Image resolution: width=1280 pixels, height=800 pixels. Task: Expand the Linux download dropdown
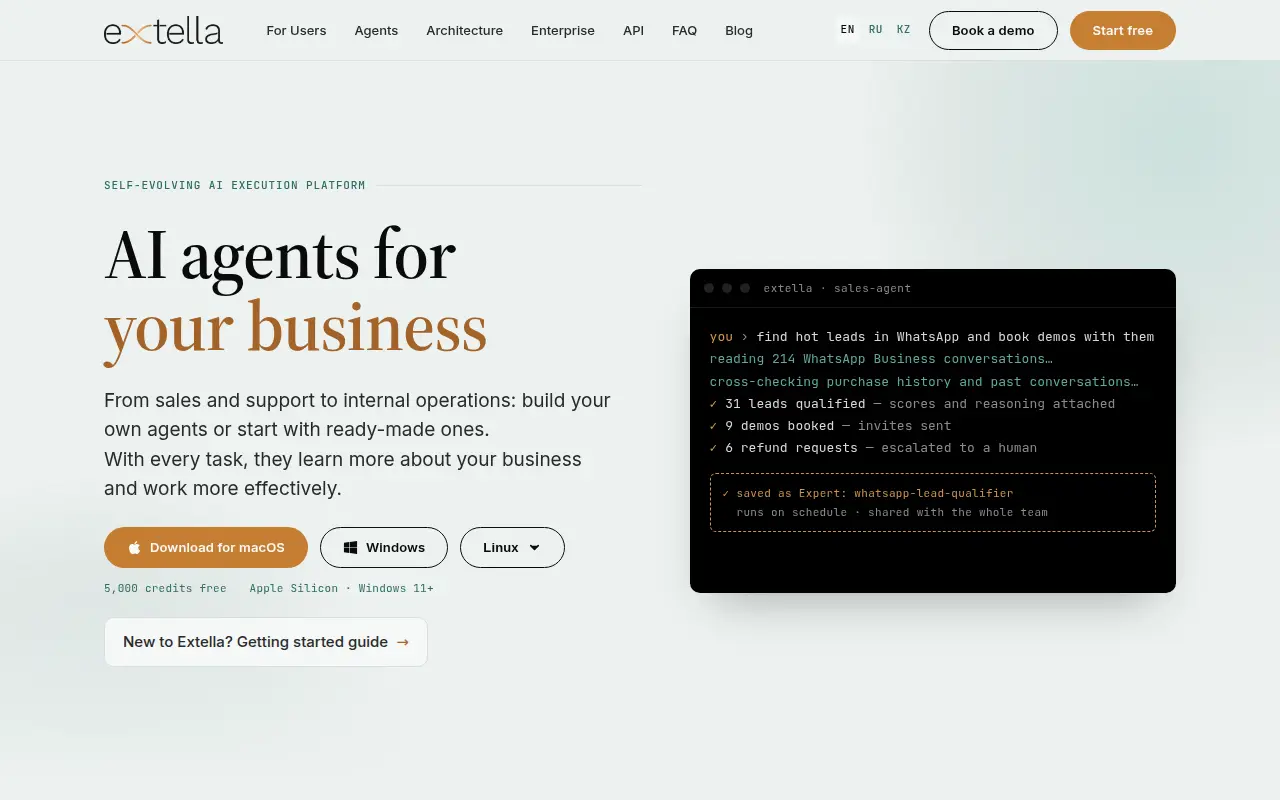(512, 548)
